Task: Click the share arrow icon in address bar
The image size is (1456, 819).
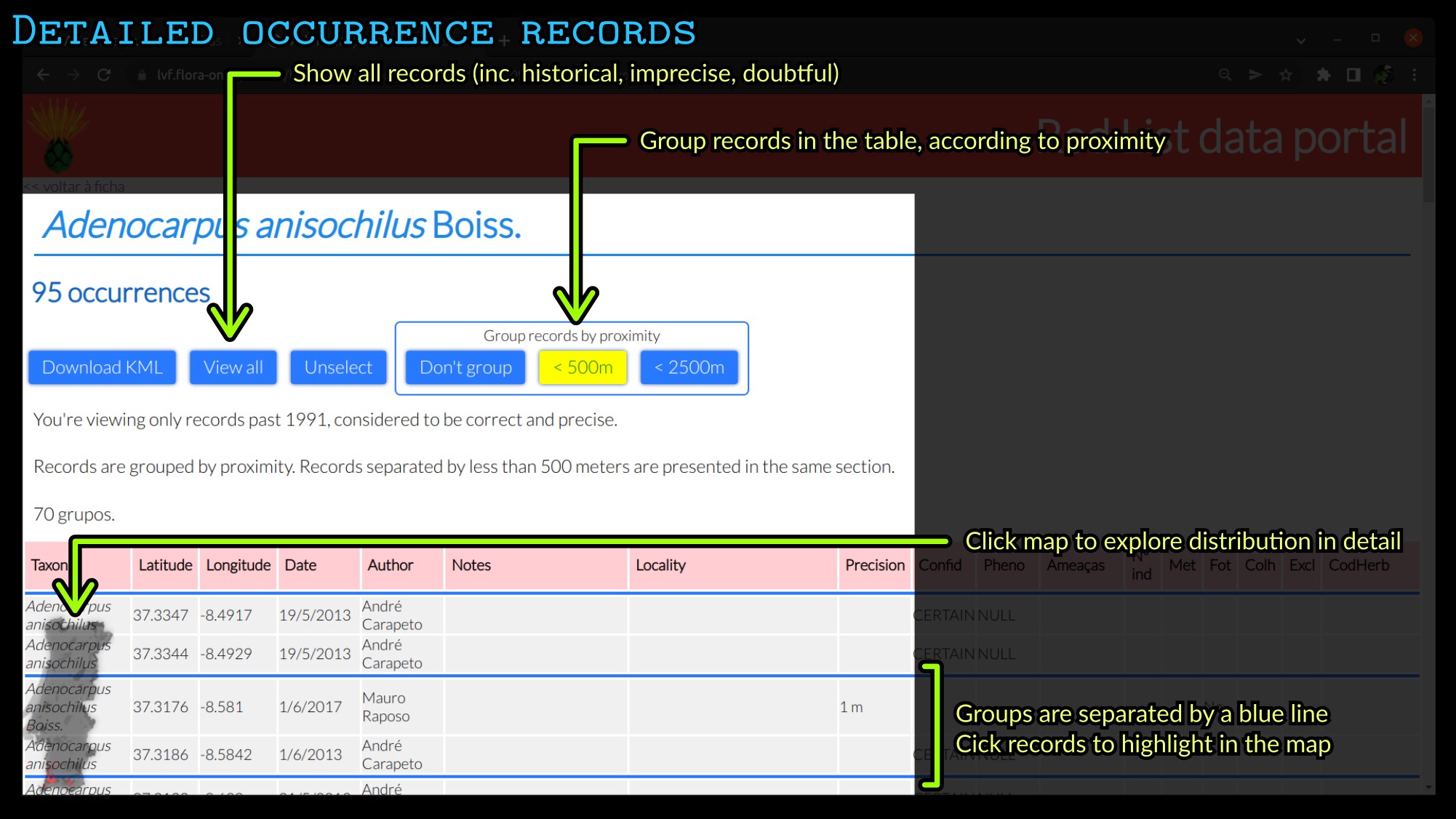Action: point(1255,75)
